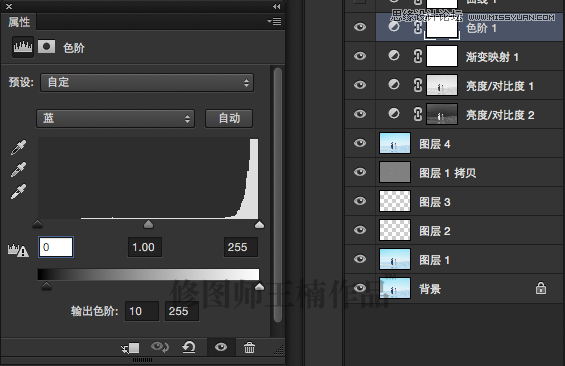Delete this adjustment layer trash icon
The width and height of the screenshot is (565, 366).
(x=249, y=348)
